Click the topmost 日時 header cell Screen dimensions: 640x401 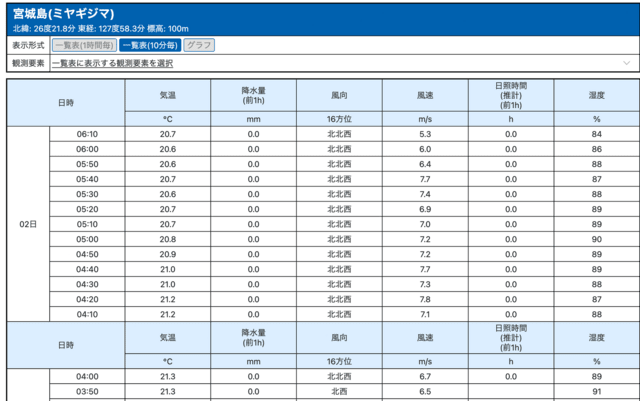pyautogui.click(x=65, y=103)
